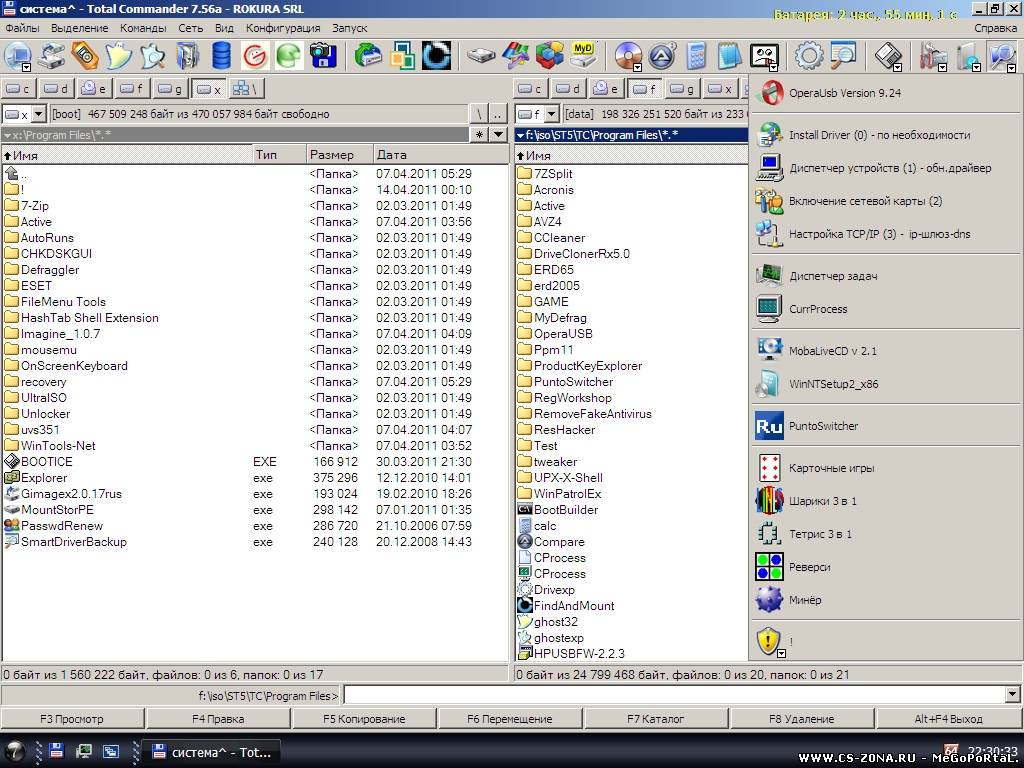Start Тетрис 3 в 1 game

click(x=886, y=534)
